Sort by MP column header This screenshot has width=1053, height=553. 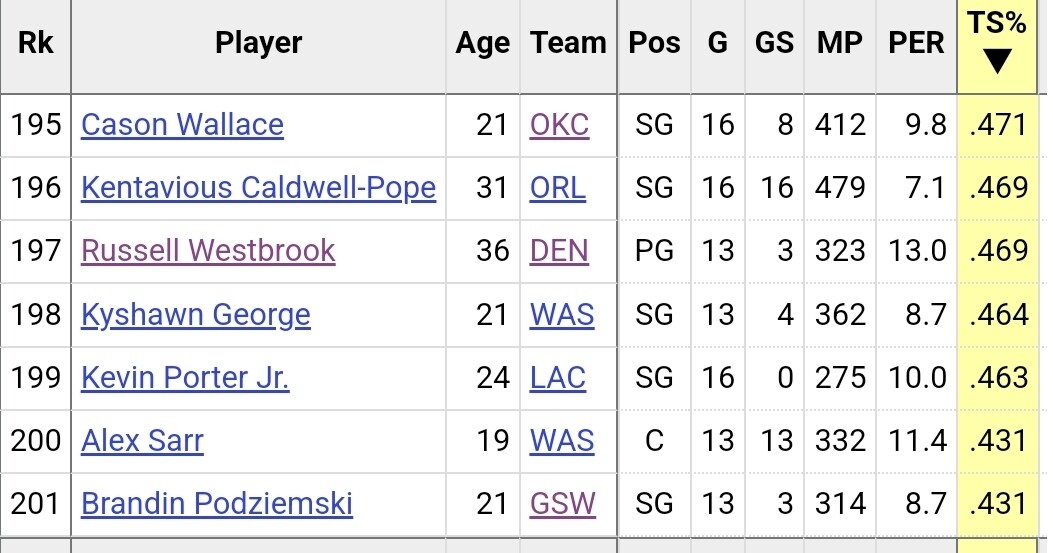(x=840, y=43)
